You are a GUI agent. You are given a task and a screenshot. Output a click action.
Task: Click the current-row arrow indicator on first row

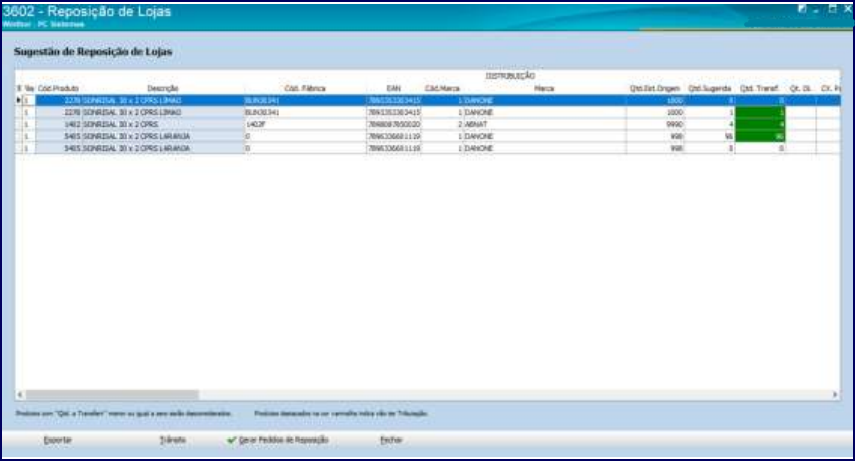coord(19,100)
